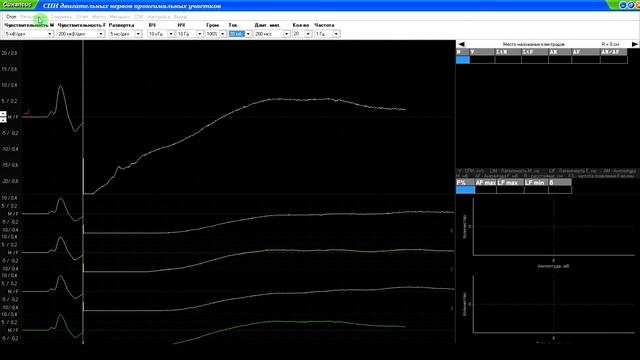Click the Место наложения электродов label
This screenshot has width=640, height=360.
pyautogui.click(x=533, y=44)
